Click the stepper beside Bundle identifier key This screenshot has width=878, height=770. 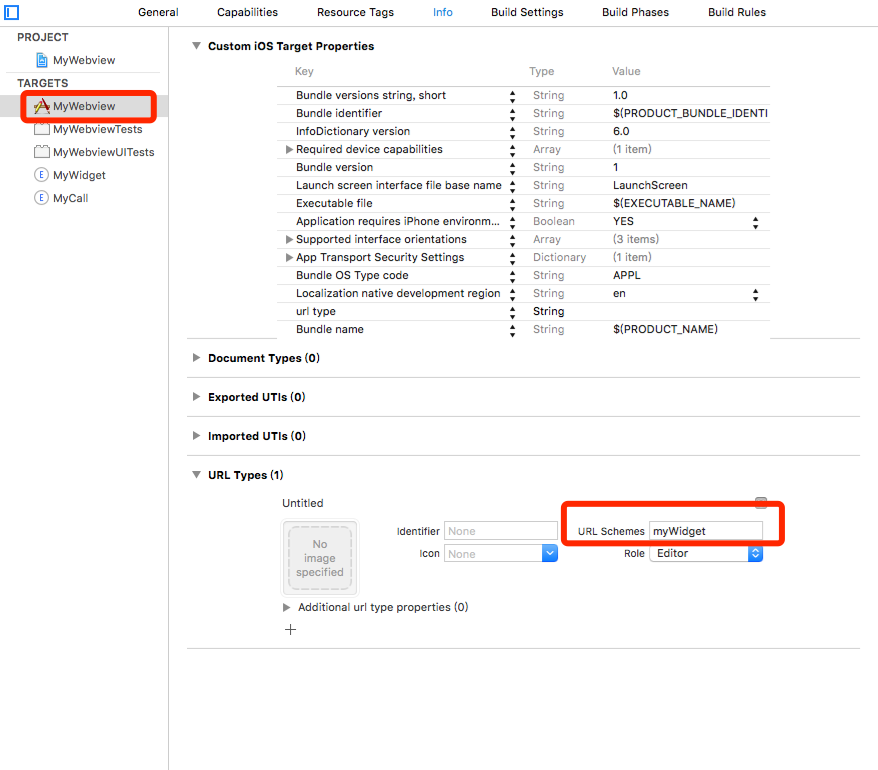(x=513, y=114)
